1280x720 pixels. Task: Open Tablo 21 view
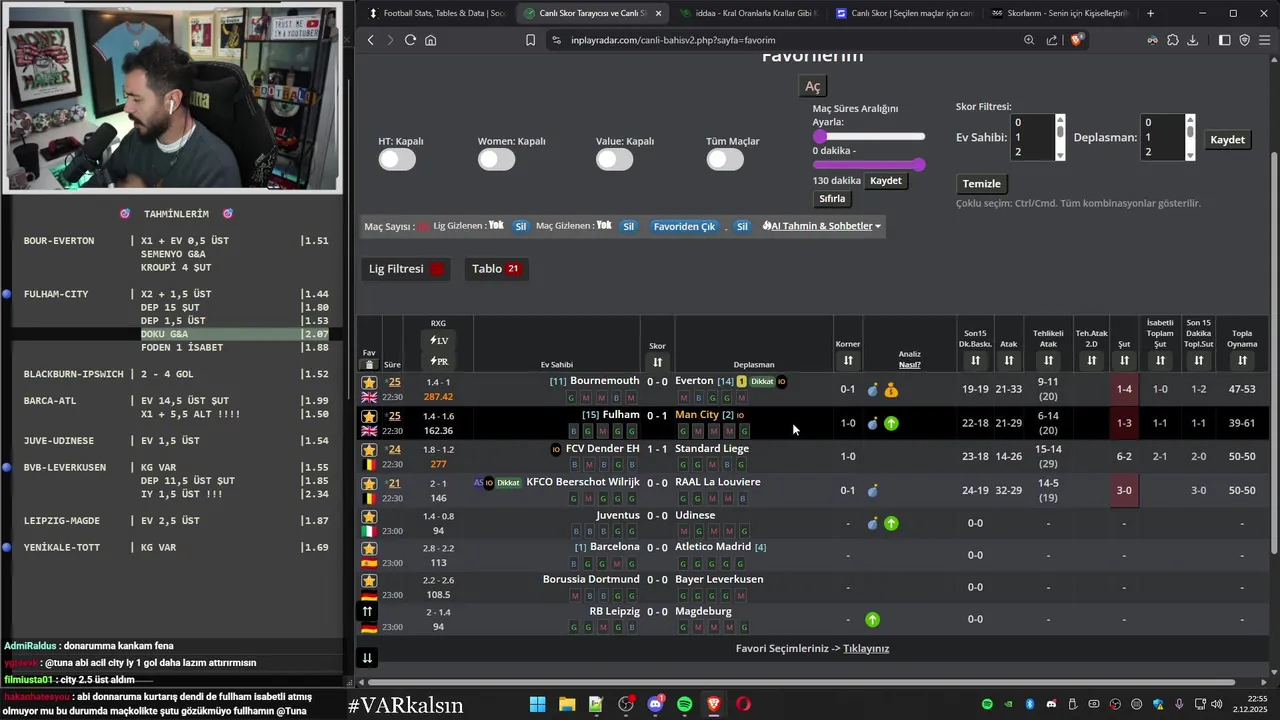496,269
